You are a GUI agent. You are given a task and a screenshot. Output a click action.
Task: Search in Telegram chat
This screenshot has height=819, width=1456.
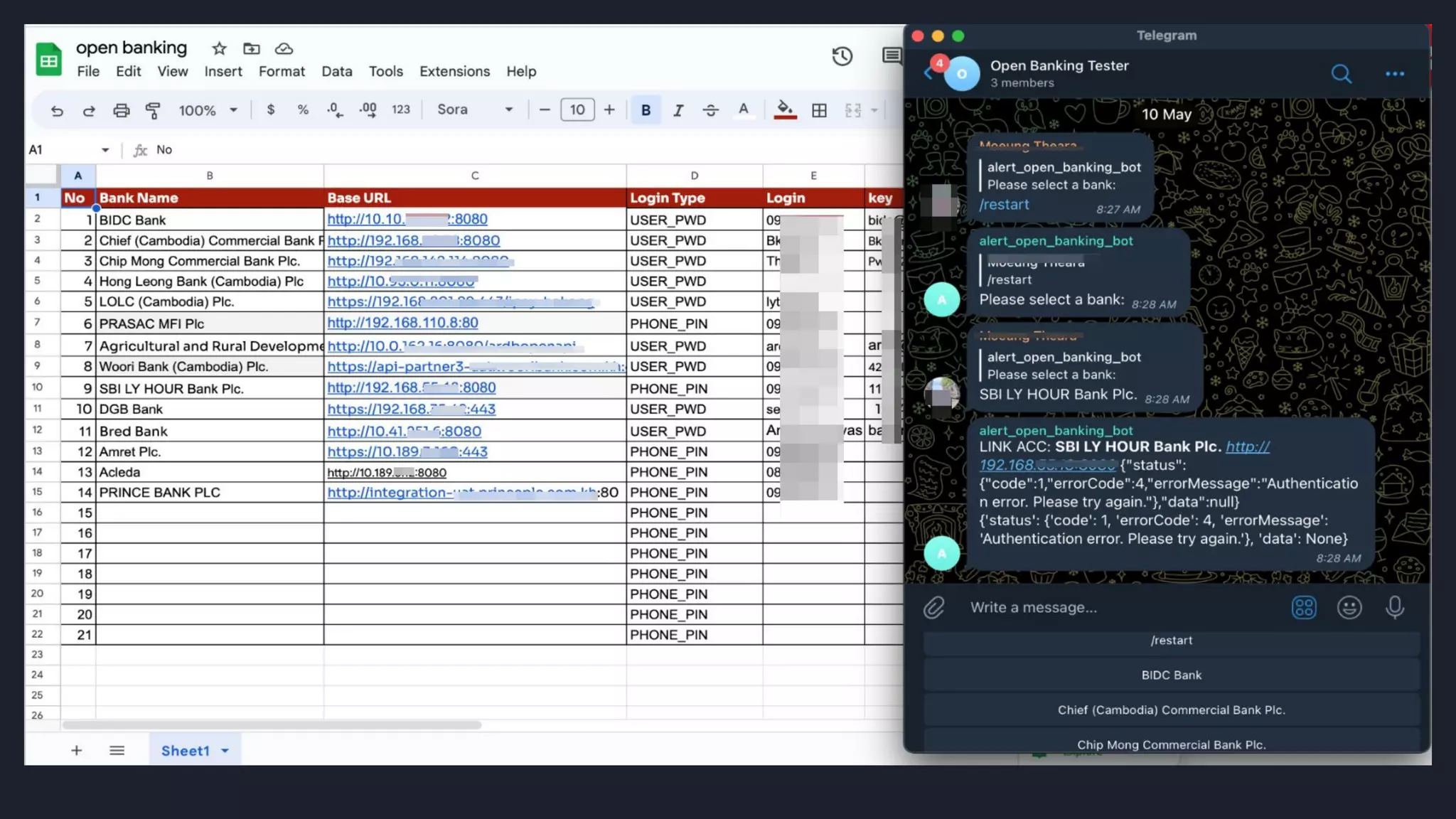click(1342, 74)
